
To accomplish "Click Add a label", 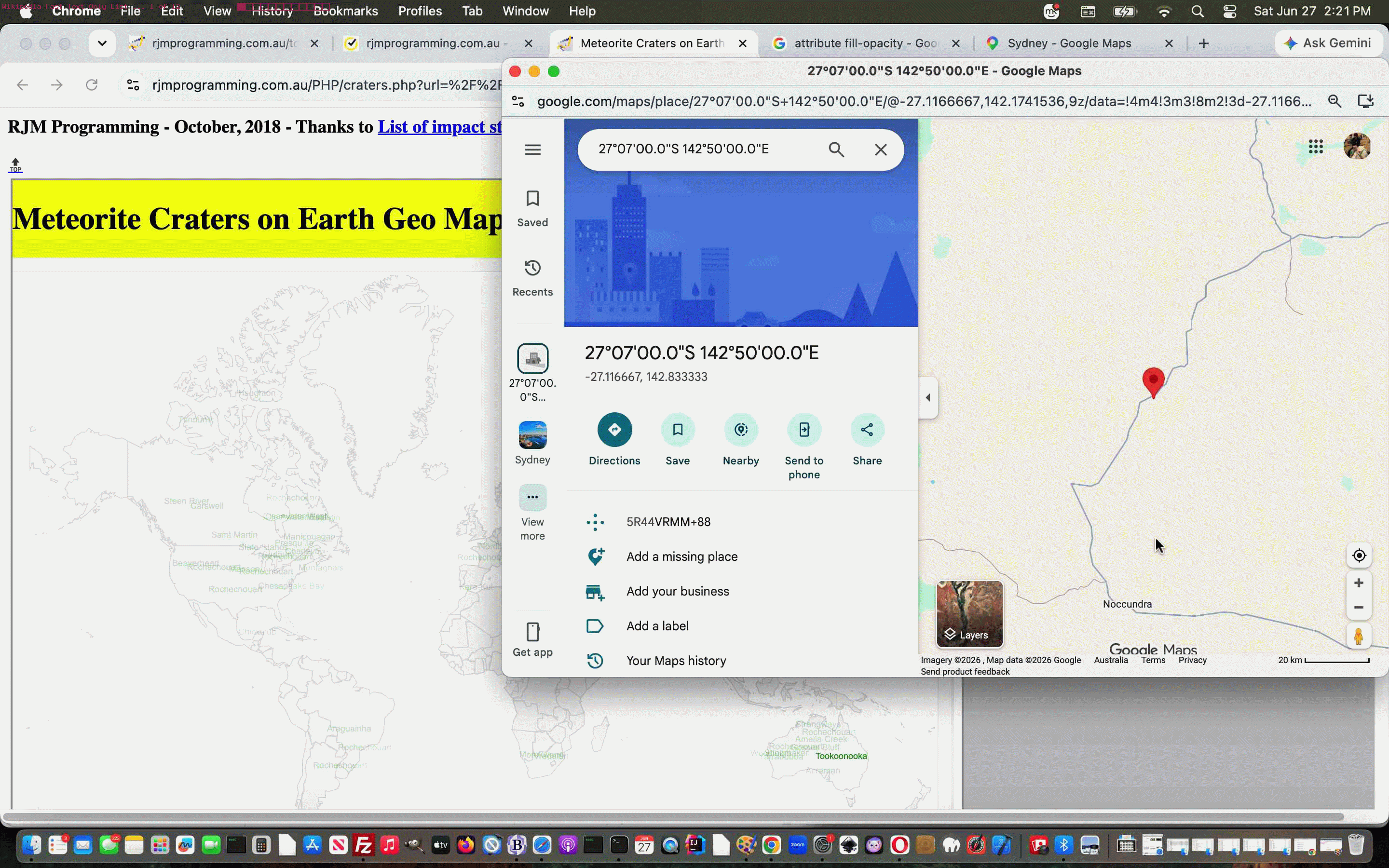I will (x=742, y=626).
